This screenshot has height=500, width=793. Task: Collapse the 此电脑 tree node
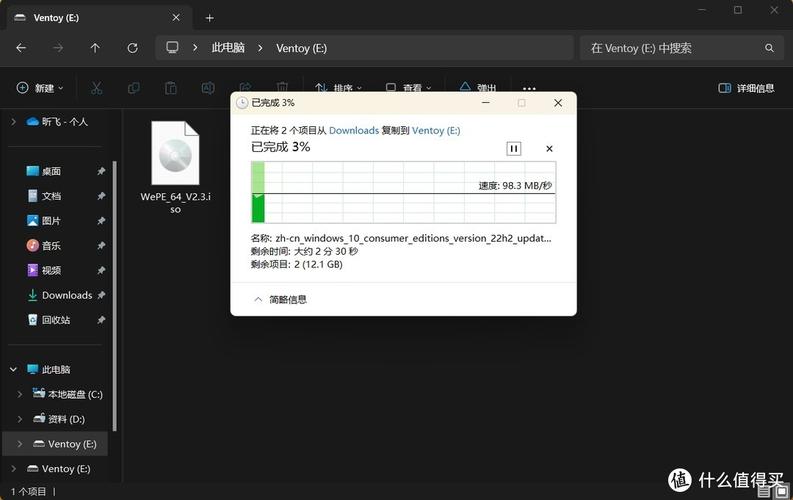(x=14, y=370)
